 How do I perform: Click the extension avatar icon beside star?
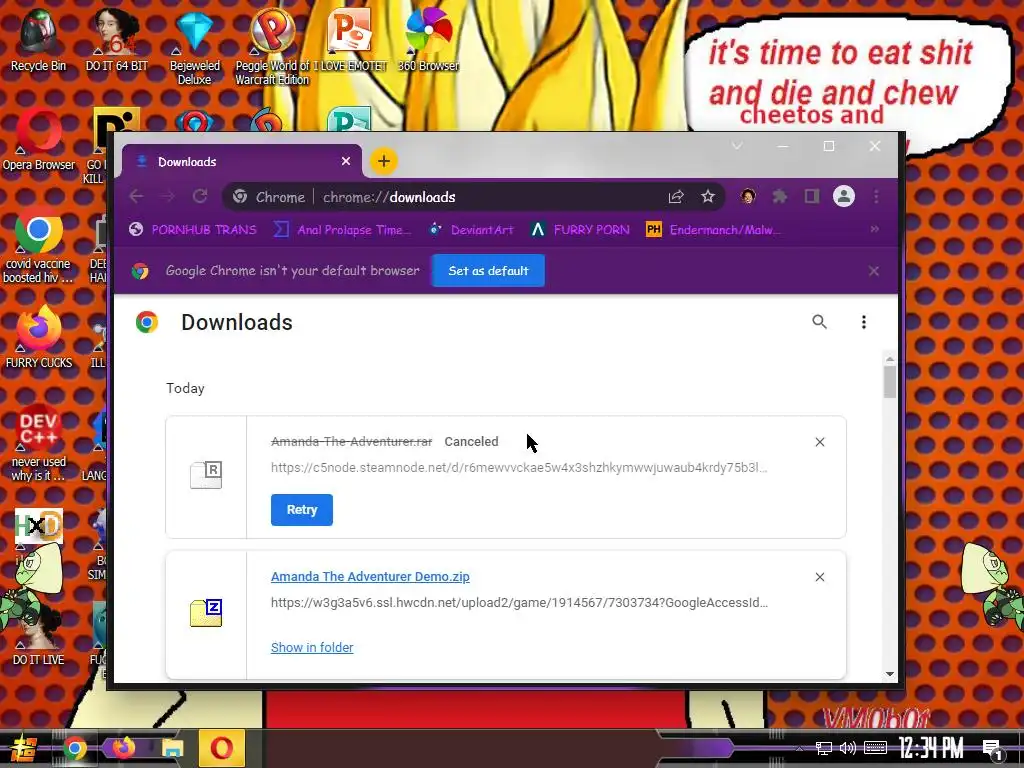pos(748,197)
